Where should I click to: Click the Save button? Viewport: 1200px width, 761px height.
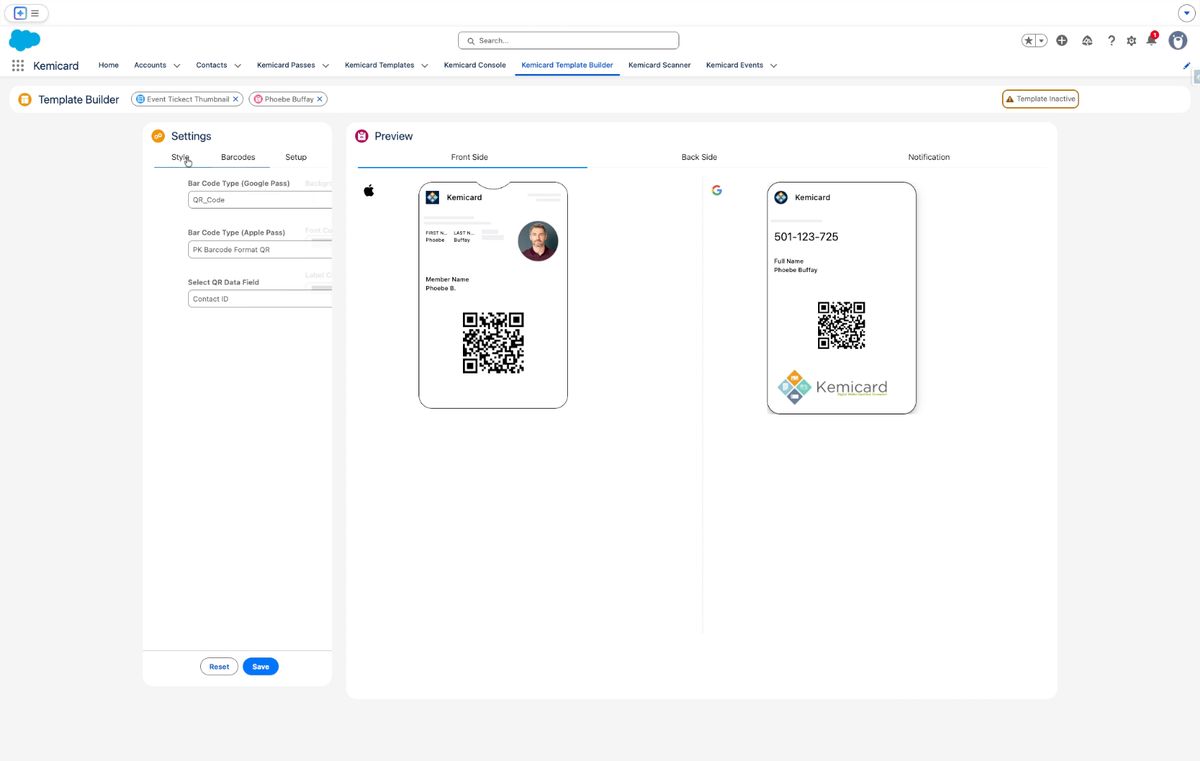click(x=261, y=666)
